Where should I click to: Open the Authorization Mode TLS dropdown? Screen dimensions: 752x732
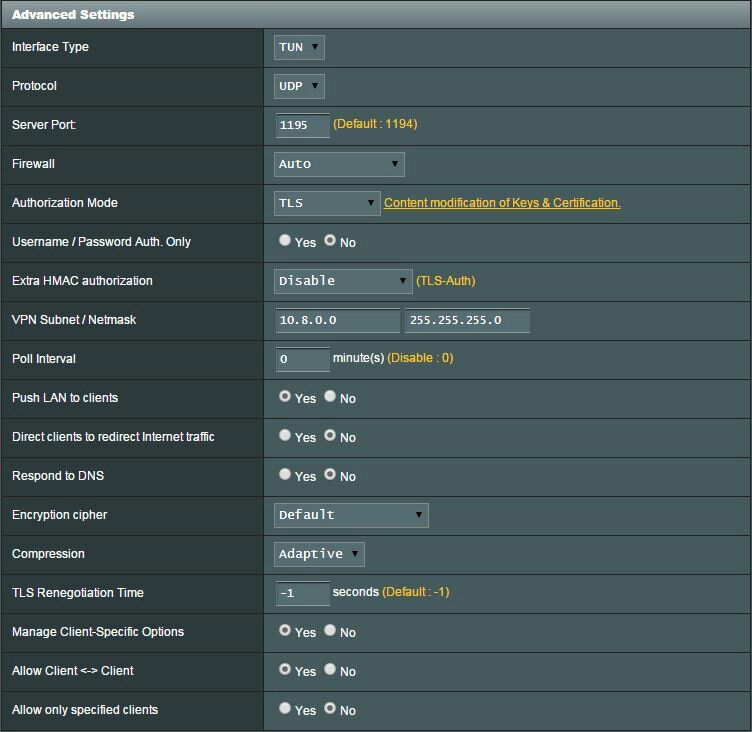coord(327,203)
